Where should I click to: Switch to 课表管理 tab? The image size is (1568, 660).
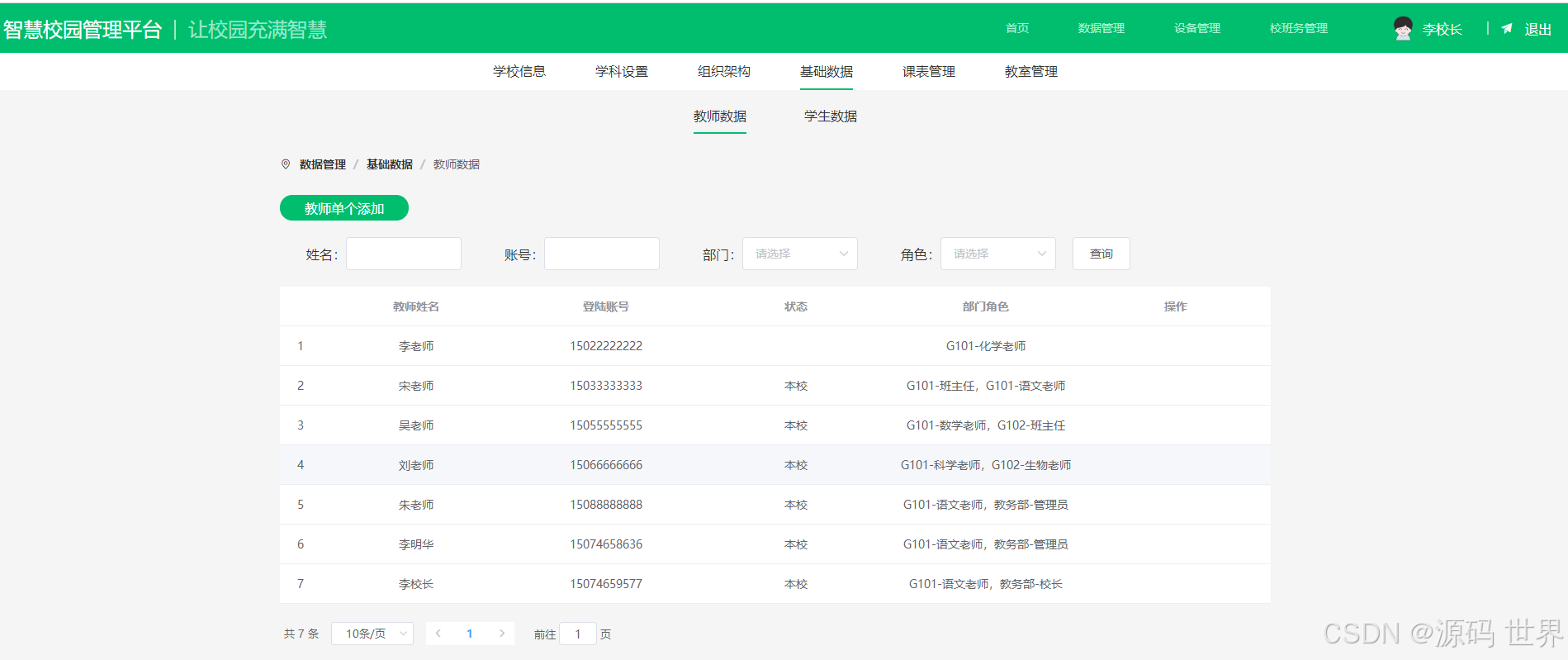pyautogui.click(x=929, y=72)
